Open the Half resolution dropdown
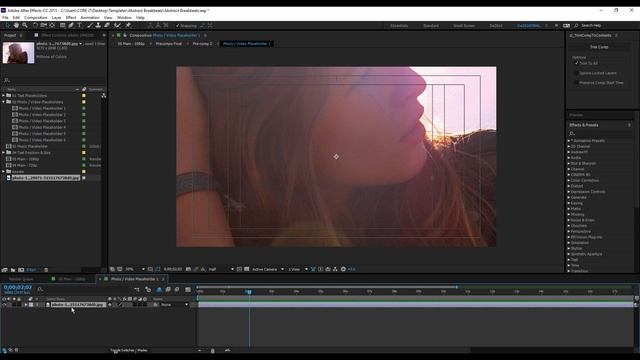 click(221, 269)
